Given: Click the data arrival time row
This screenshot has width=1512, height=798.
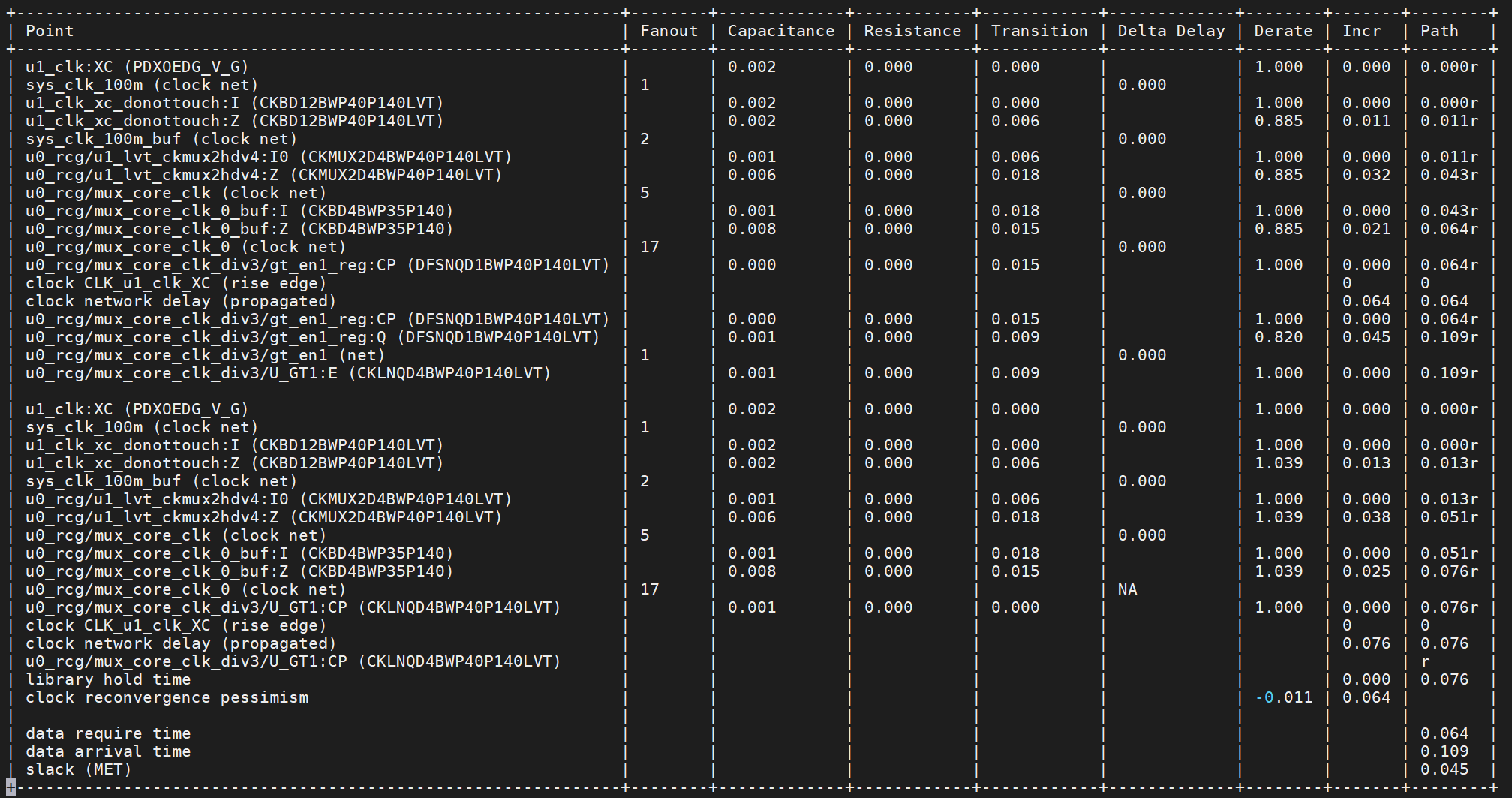Looking at the screenshot, I should click(x=108, y=751).
